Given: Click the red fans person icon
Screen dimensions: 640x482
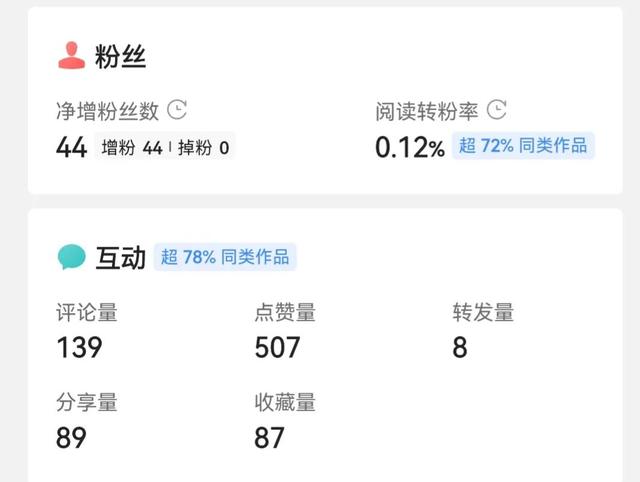Looking at the screenshot, I should click(x=71, y=57).
